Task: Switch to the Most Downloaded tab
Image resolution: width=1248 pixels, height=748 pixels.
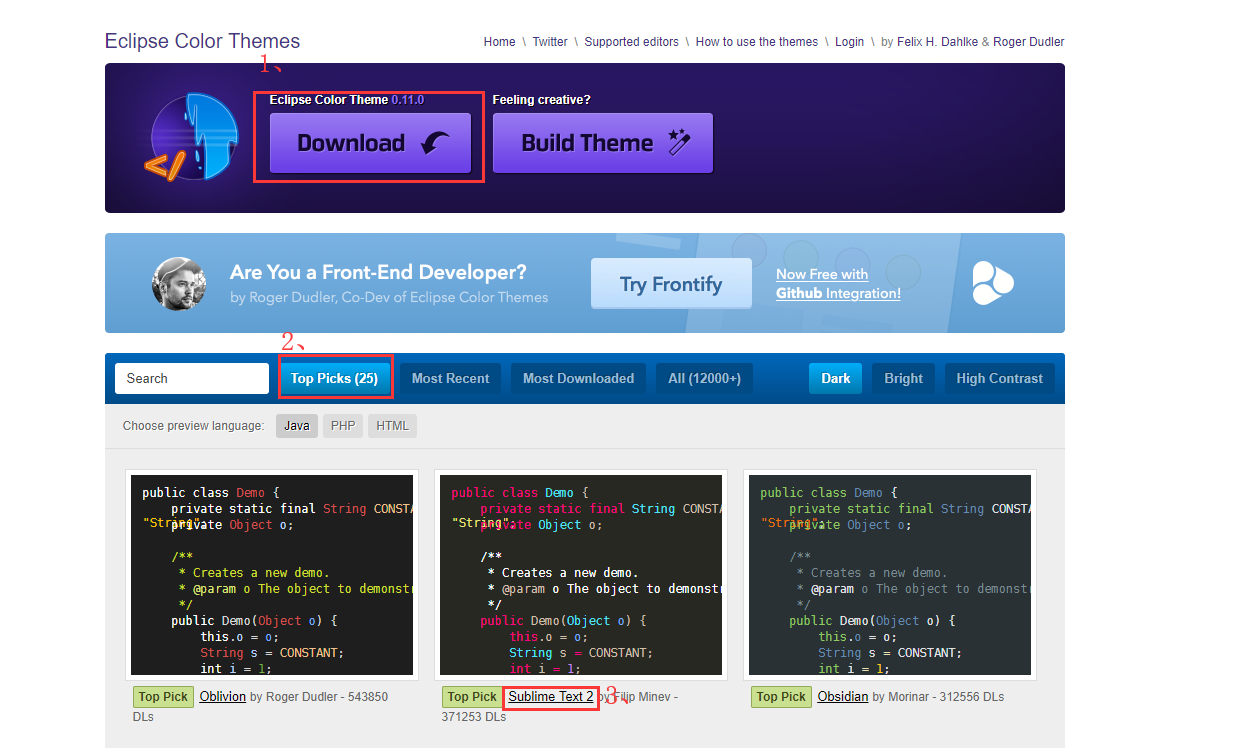Action: (x=578, y=378)
